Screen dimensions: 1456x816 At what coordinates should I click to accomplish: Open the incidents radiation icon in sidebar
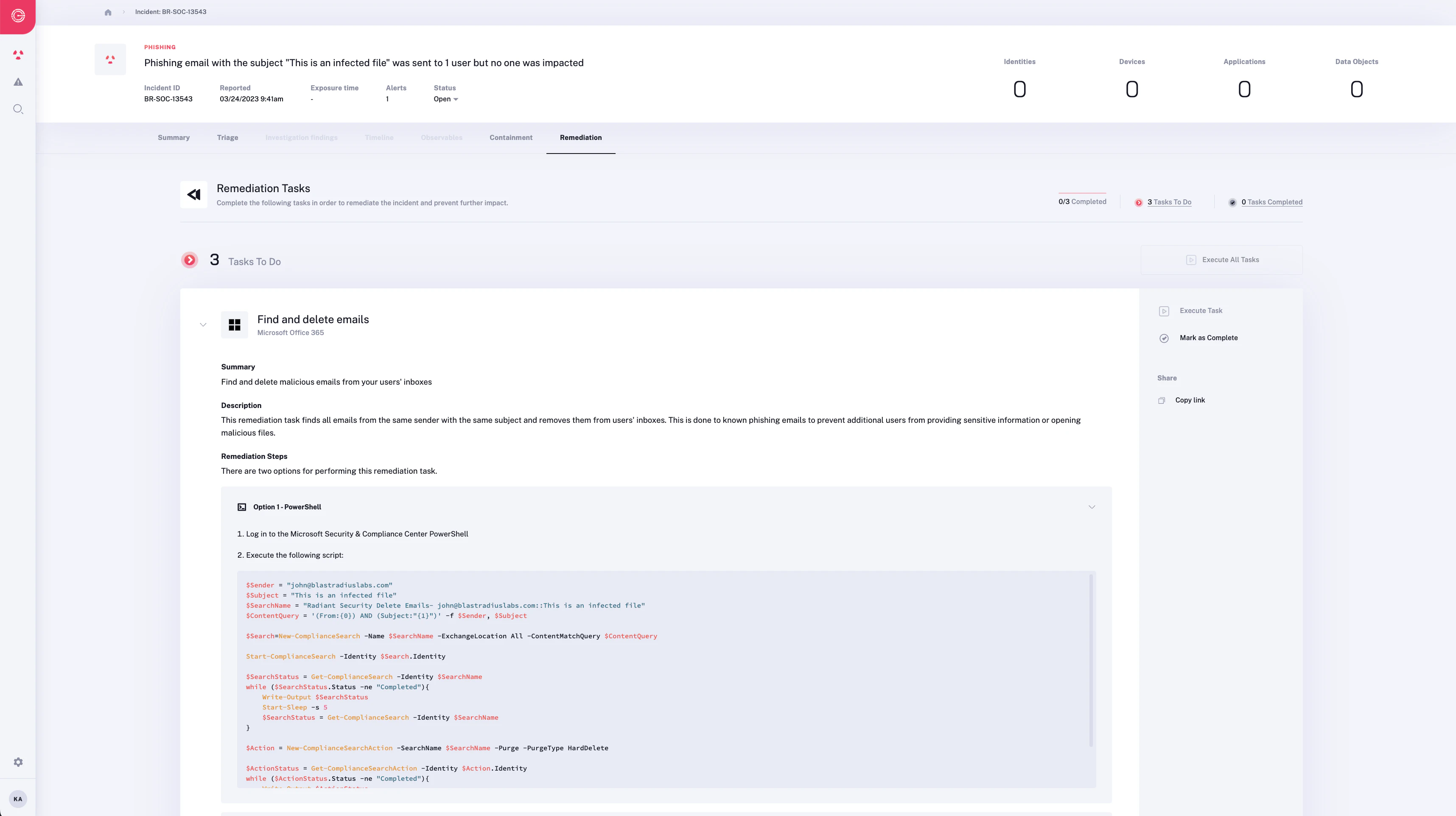tap(18, 55)
